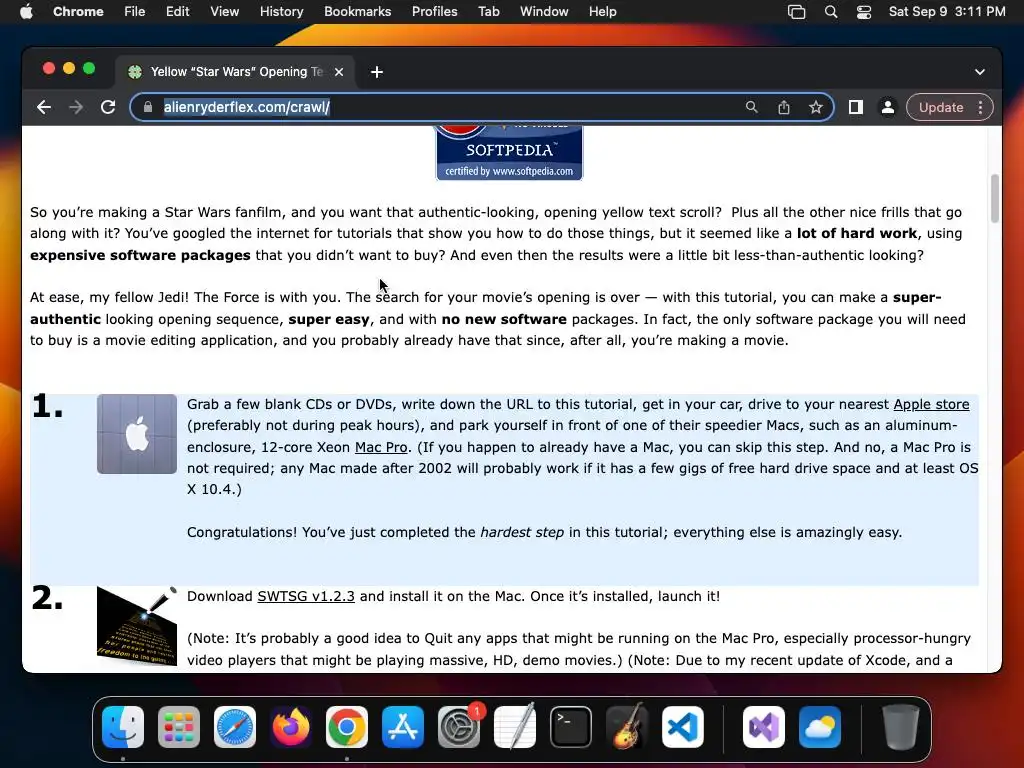The height and width of the screenshot is (768, 1024).
Task: Open the Window menu
Action: click(x=544, y=12)
